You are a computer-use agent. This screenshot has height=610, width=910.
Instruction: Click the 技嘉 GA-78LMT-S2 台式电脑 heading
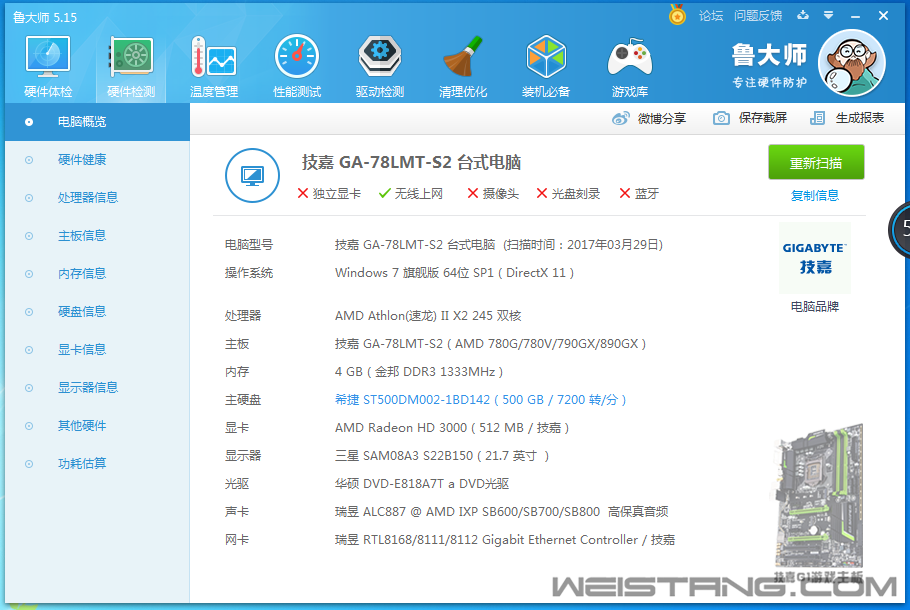(x=411, y=163)
